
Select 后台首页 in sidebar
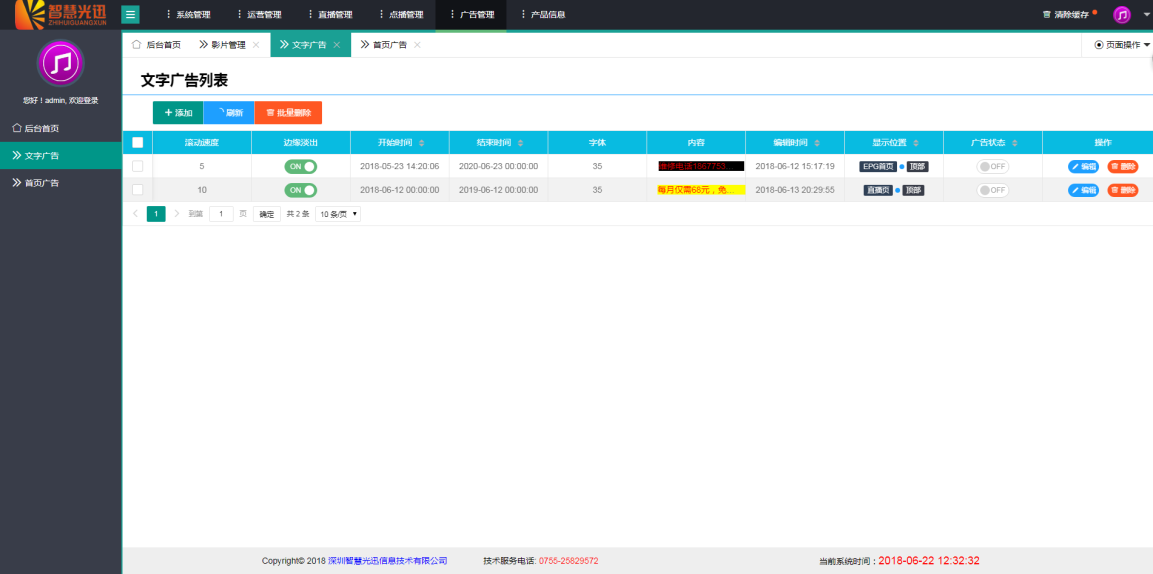(x=60, y=128)
